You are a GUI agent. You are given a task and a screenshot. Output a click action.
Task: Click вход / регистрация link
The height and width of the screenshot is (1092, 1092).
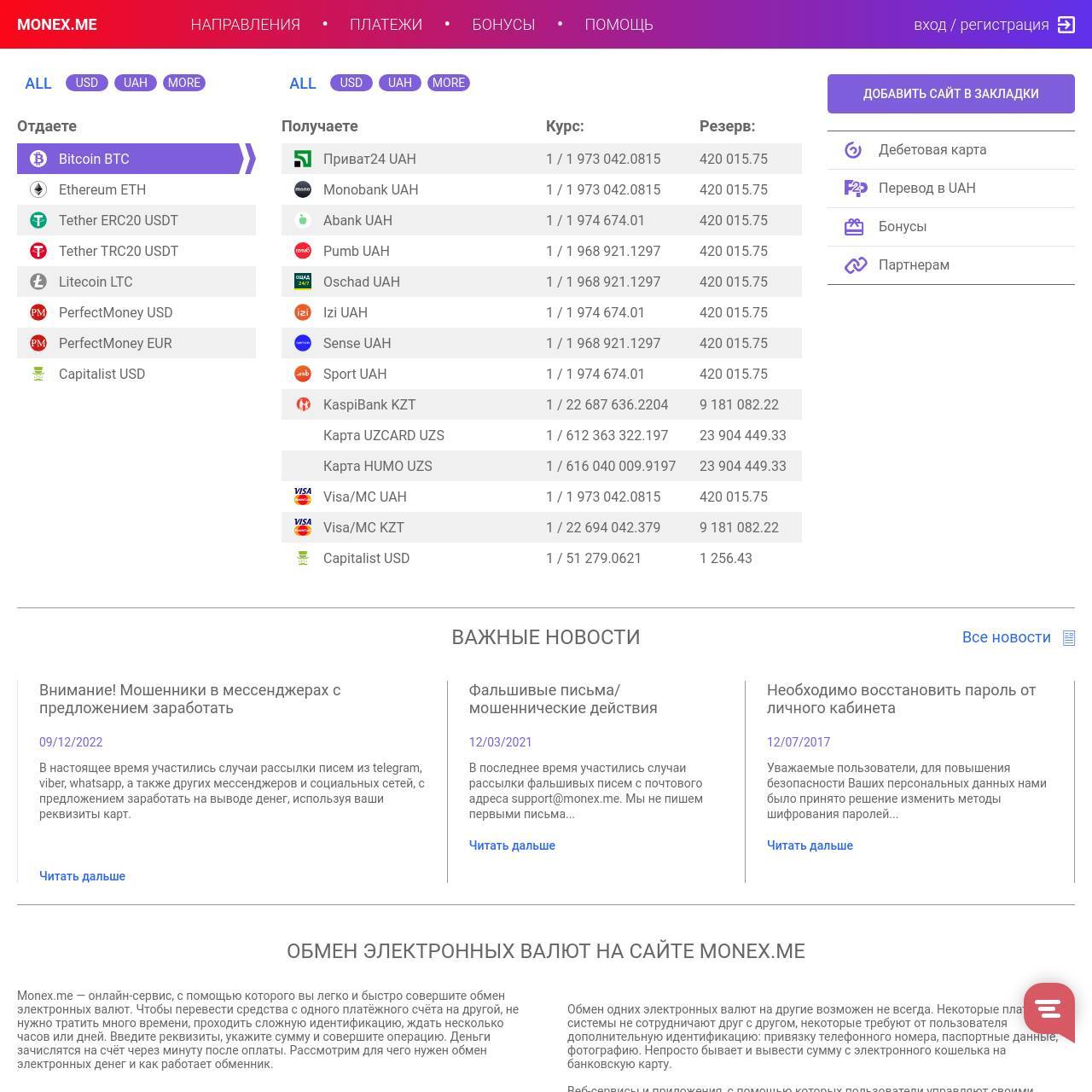981,25
